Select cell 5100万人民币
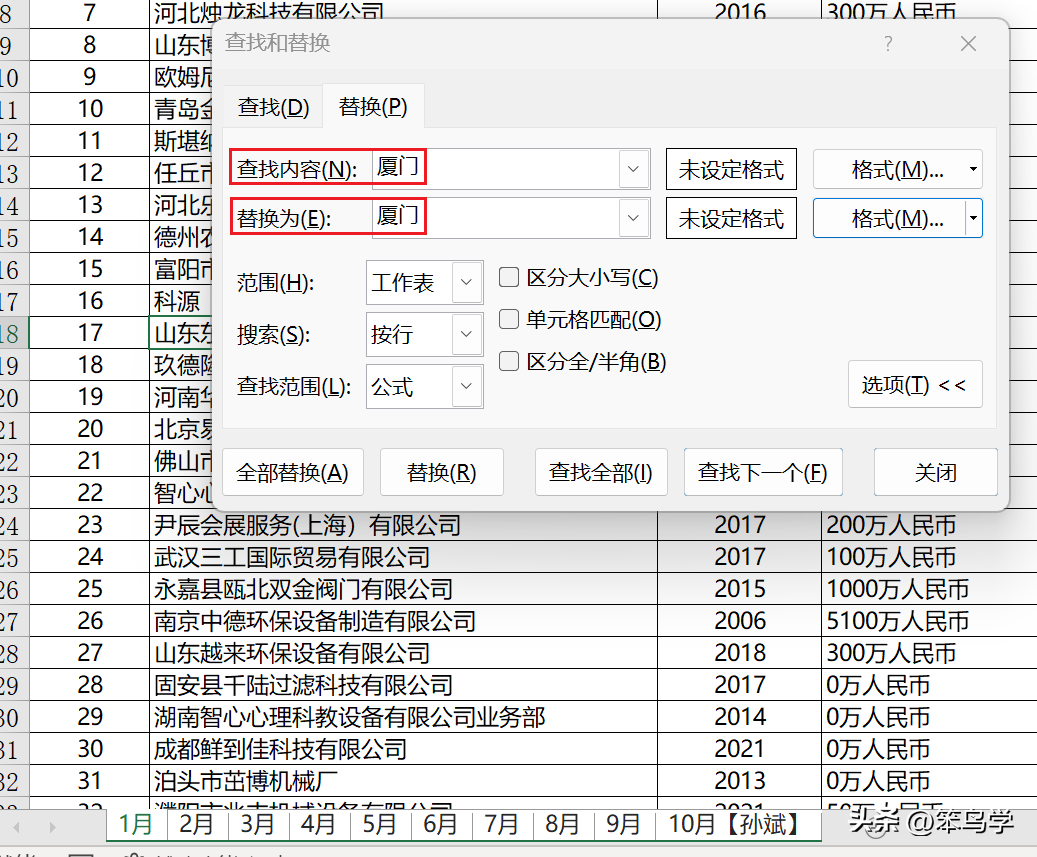This screenshot has height=857, width=1037. (929, 621)
